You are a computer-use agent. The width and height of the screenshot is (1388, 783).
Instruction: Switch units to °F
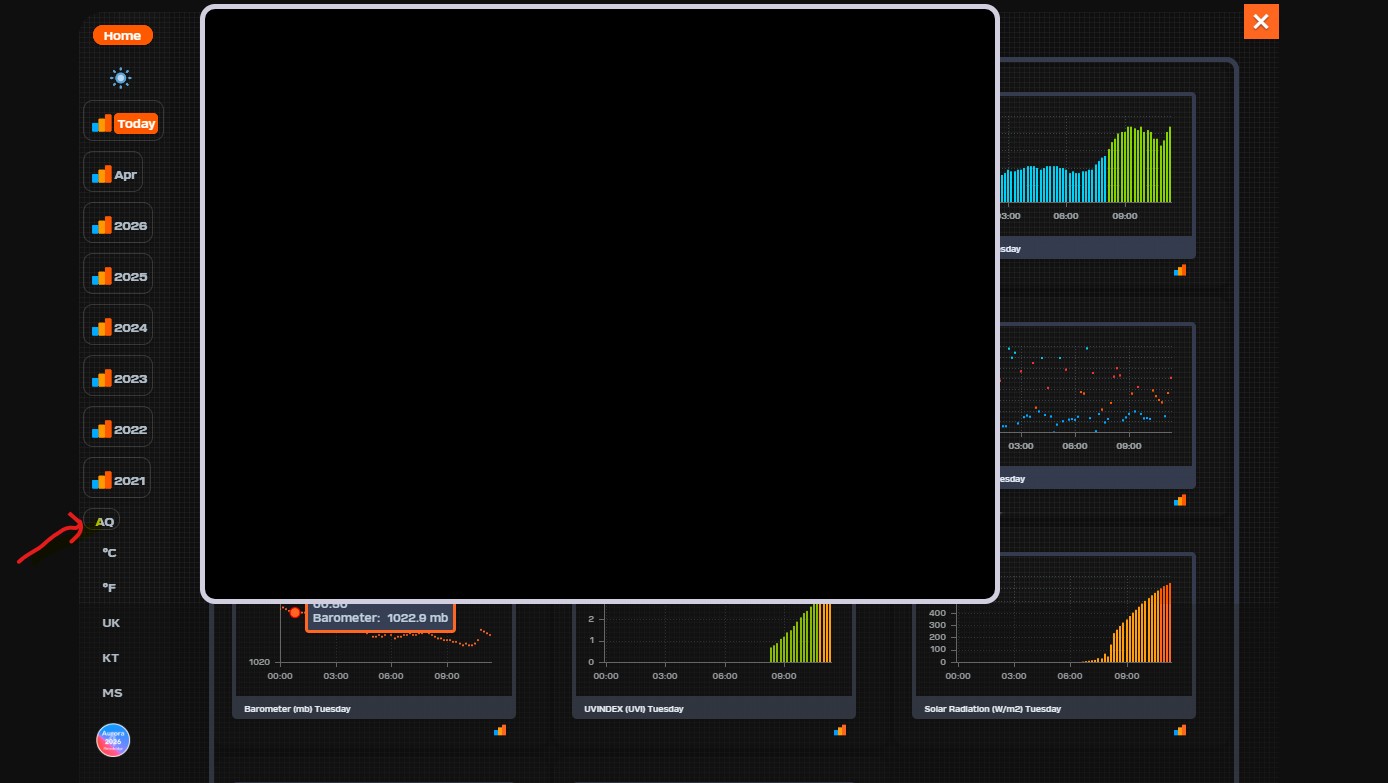[110, 588]
